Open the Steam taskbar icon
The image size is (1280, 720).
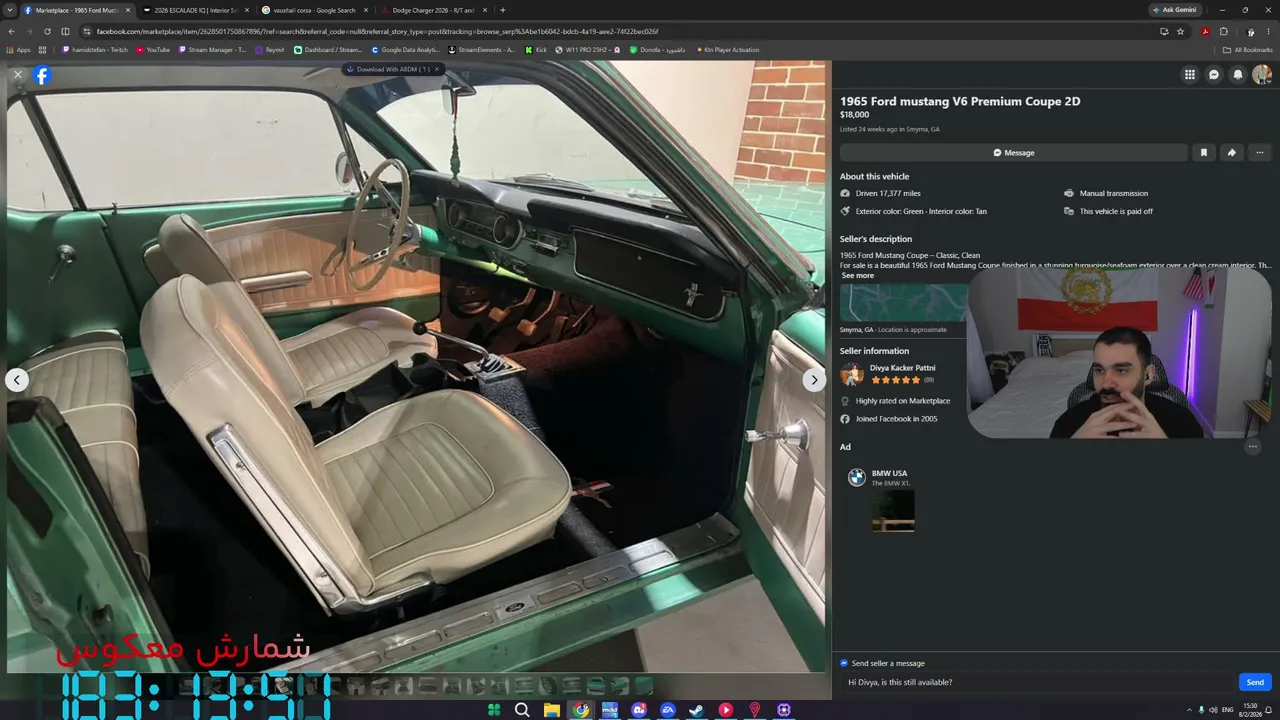coord(697,710)
